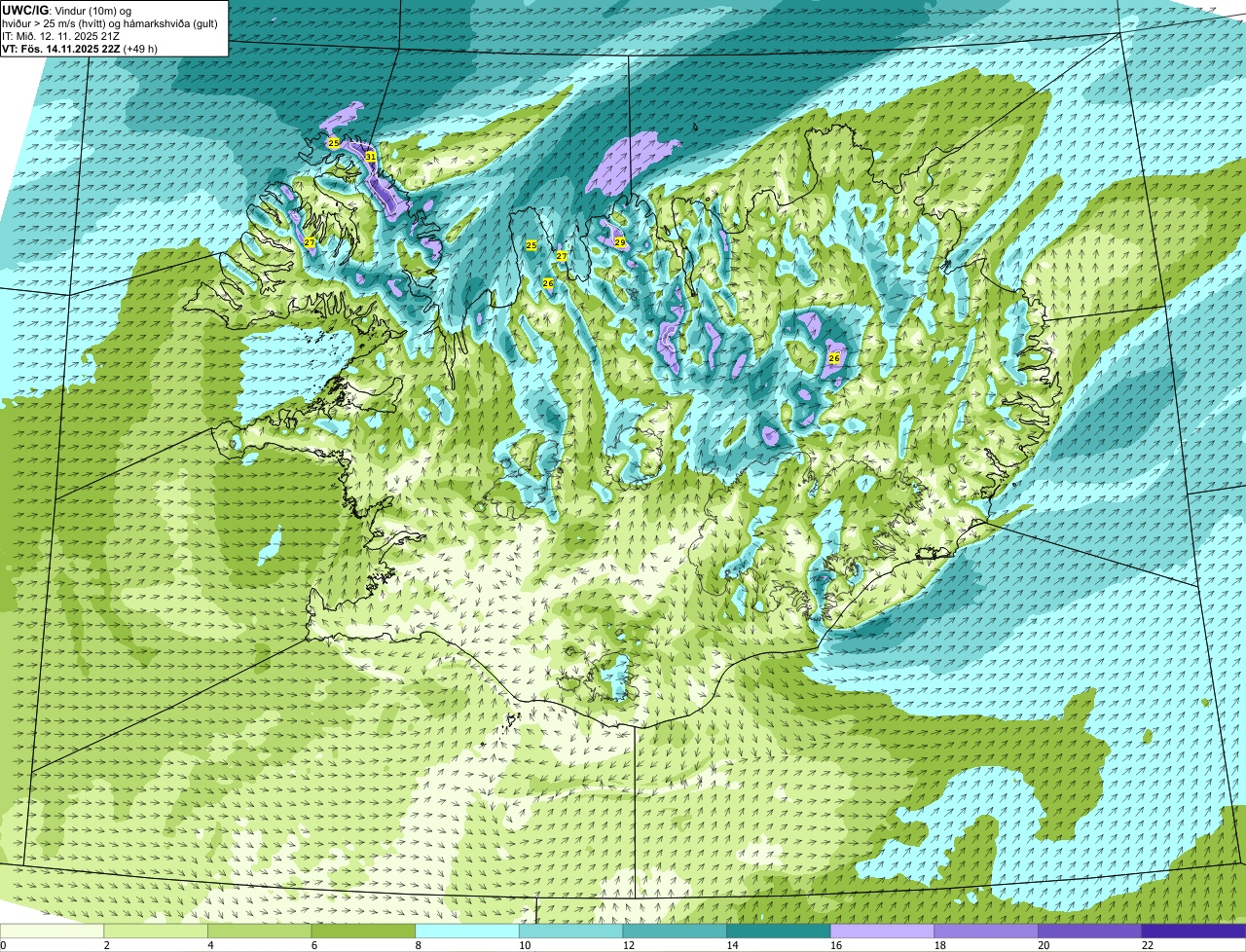Select the 16–18 m/s legend color

(883, 932)
